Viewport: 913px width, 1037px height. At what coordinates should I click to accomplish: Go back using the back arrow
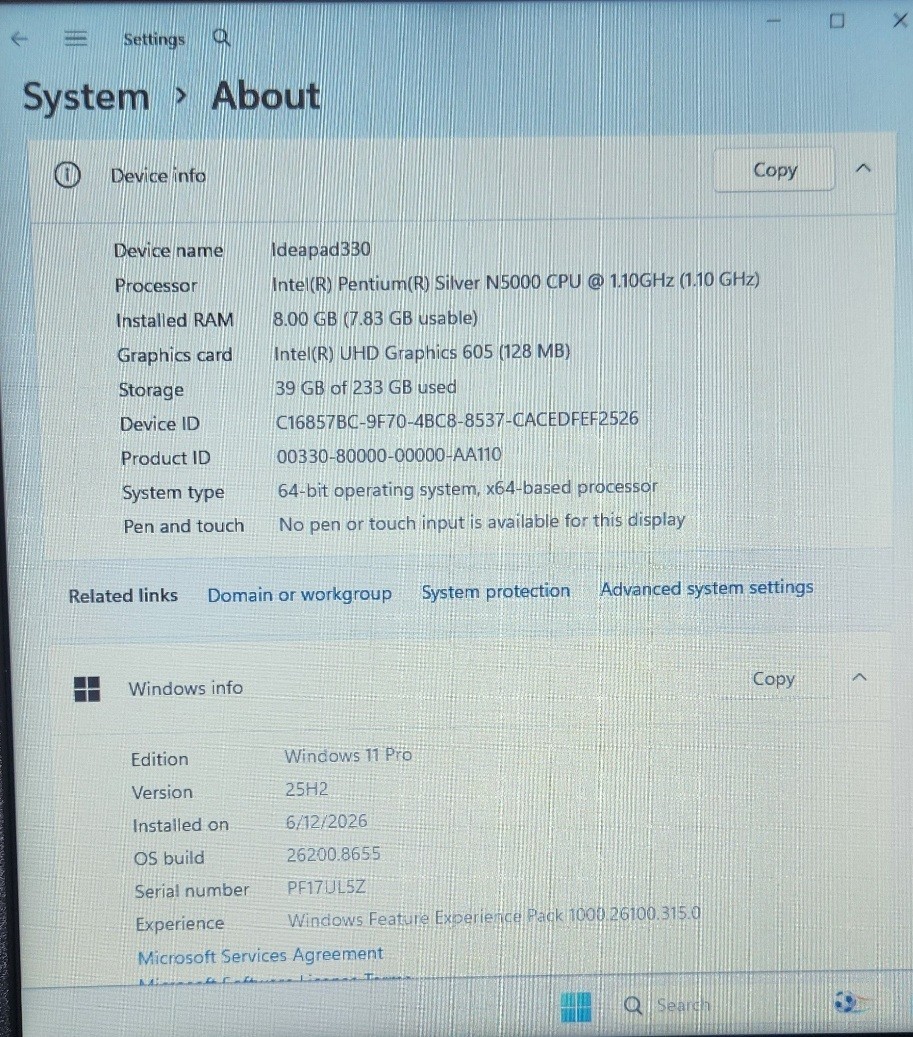[20, 39]
